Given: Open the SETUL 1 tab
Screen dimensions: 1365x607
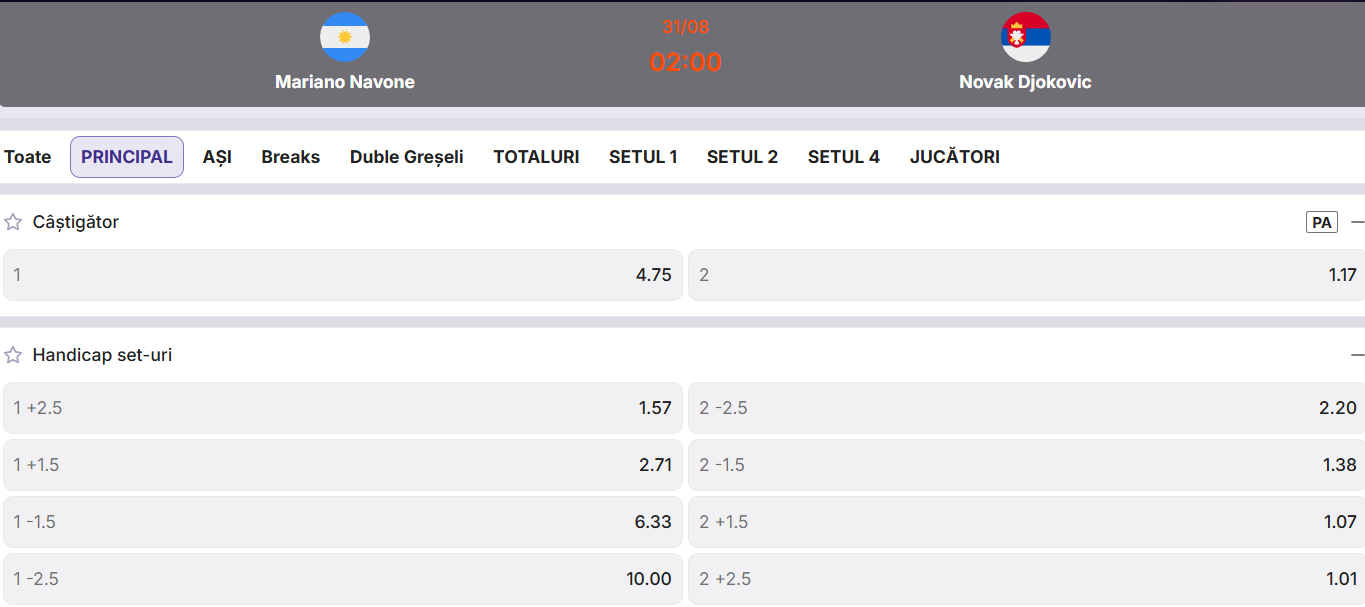Looking at the screenshot, I should (643, 157).
